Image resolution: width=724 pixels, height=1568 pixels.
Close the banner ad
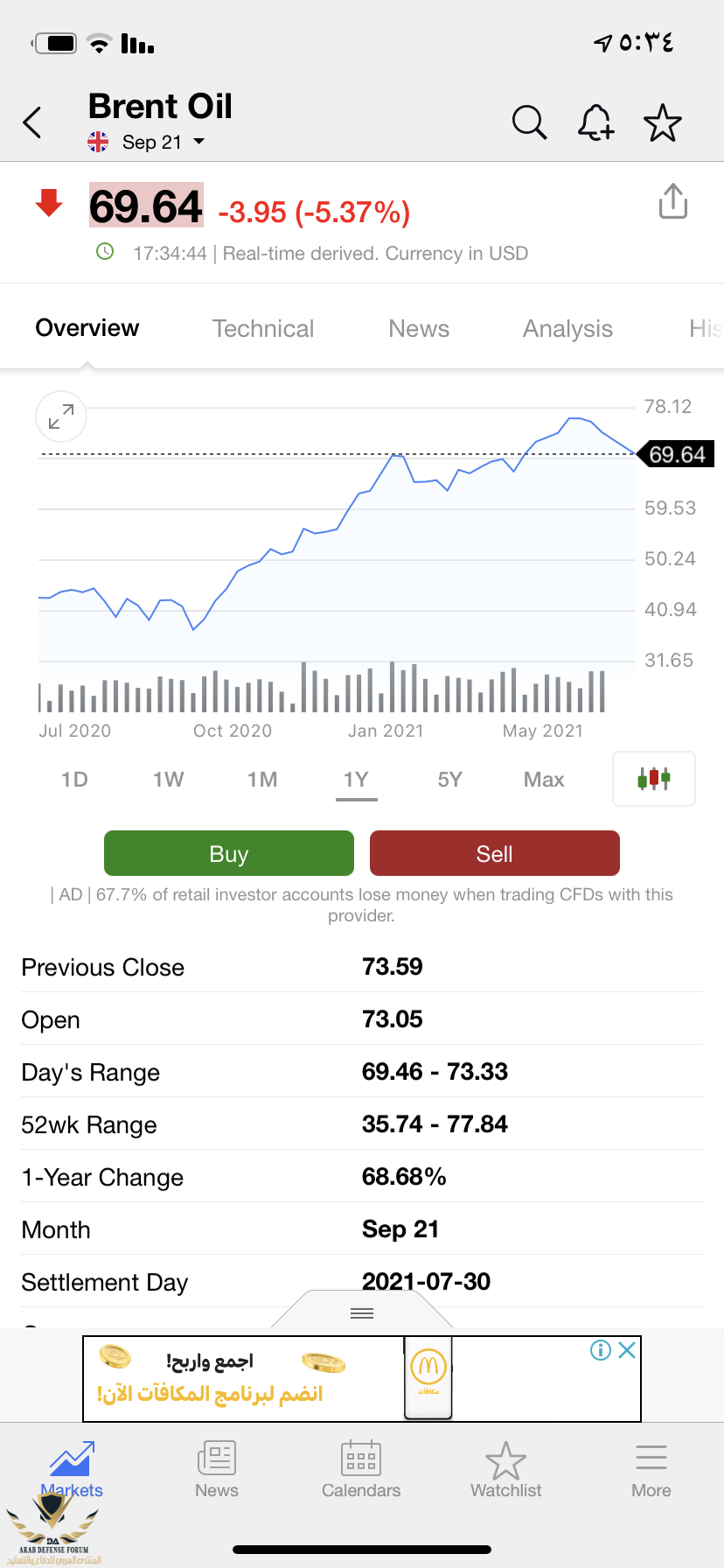click(x=627, y=1350)
